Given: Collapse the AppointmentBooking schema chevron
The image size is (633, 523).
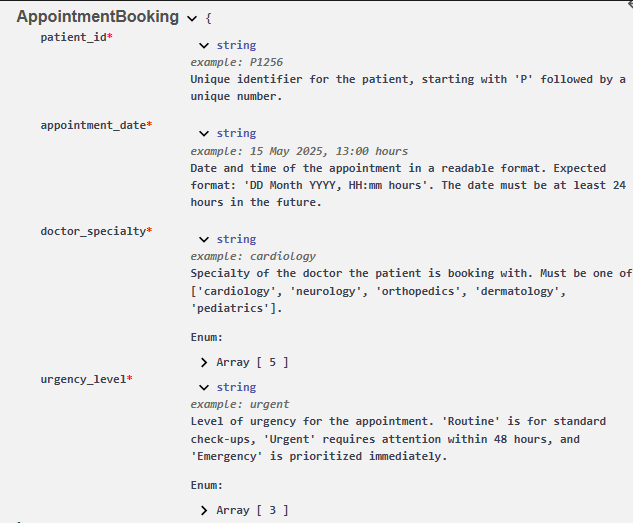Looking at the screenshot, I should pos(192,19).
